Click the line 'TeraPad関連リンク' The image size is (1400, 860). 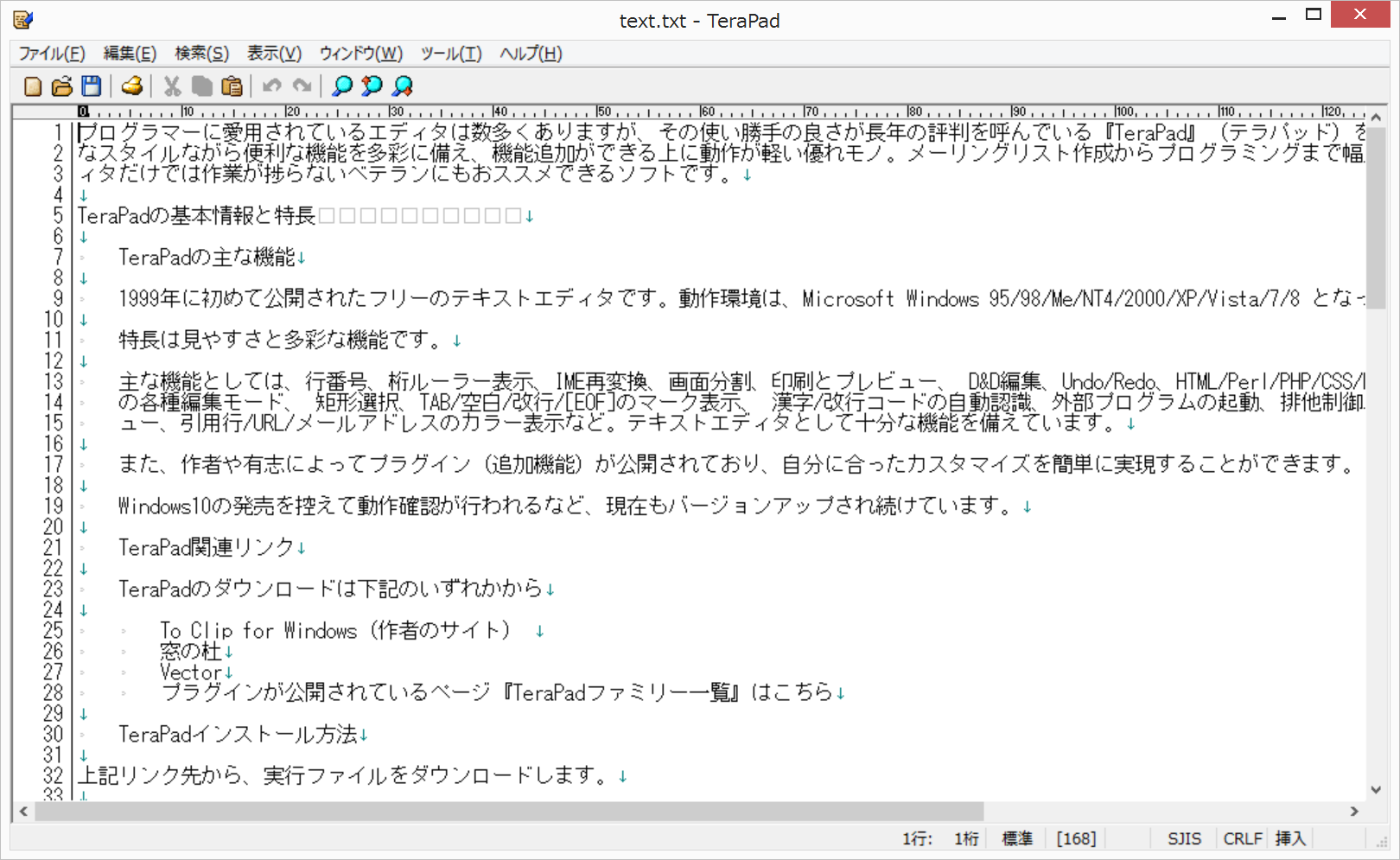pyautogui.click(x=207, y=547)
